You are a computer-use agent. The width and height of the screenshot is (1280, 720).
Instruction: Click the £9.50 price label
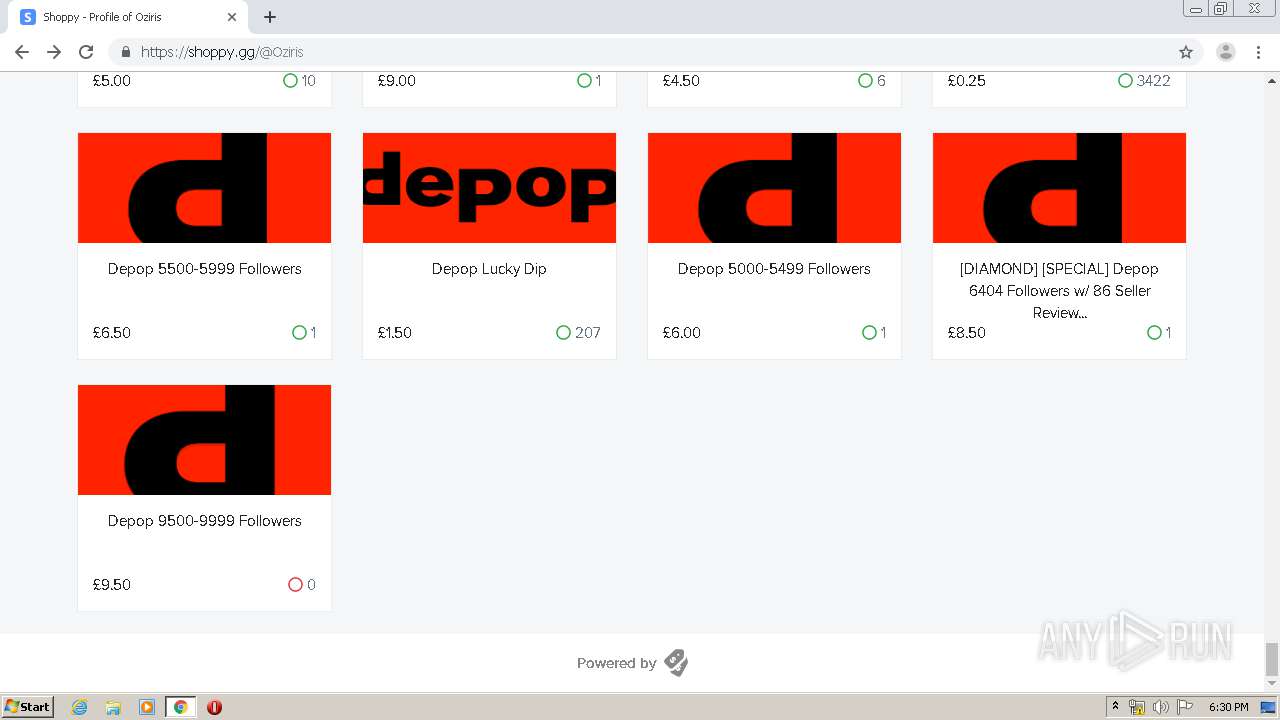coord(112,585)
